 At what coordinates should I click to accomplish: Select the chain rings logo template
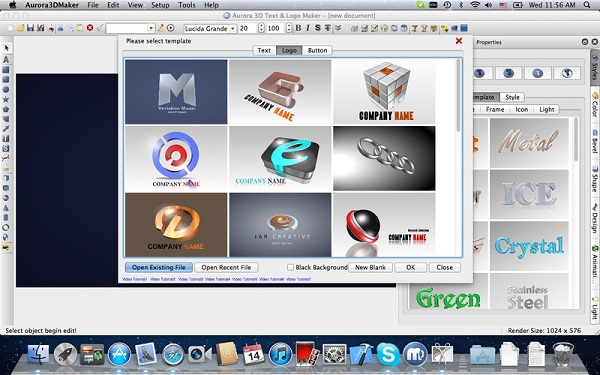[x=384, y=158]
